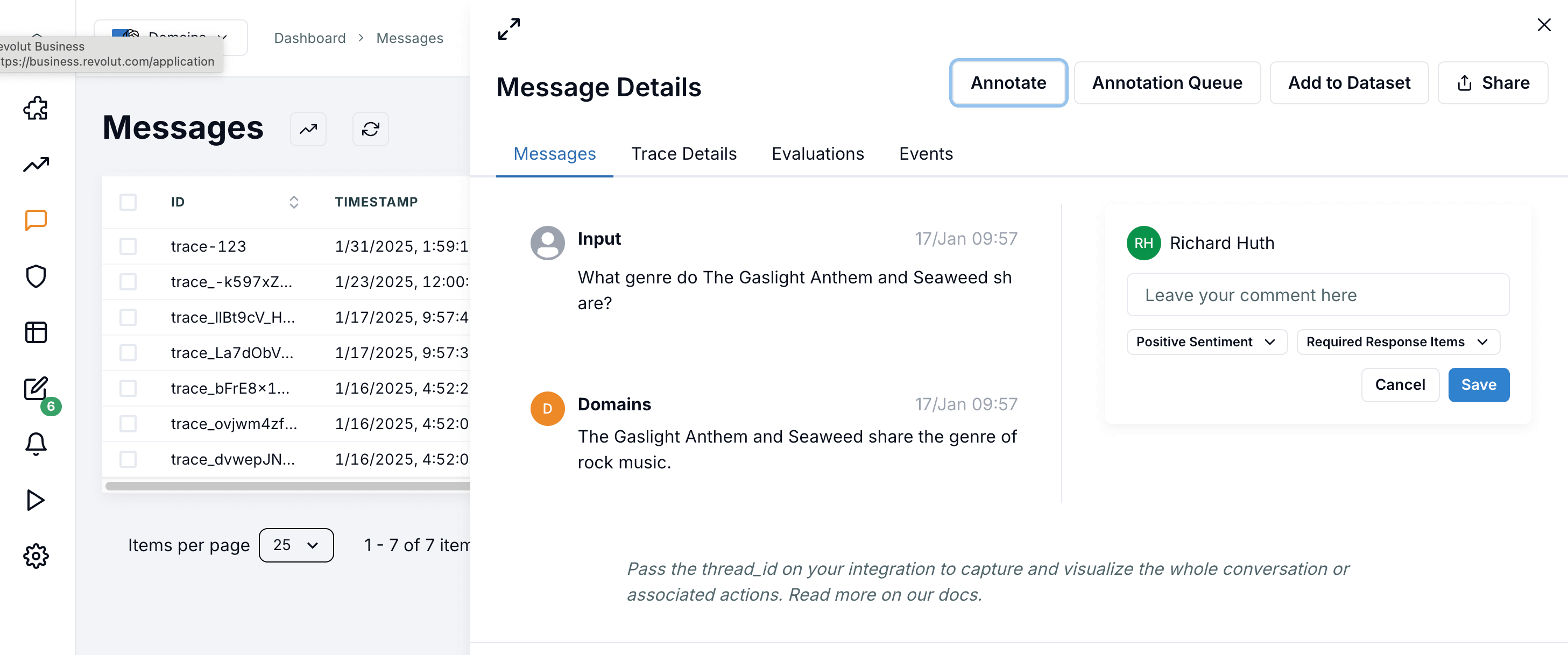Image resolution: width=1568 pixels, height=655 pixels.
Task: Switch to the Trace Details tab
Action: click(683, 154)
